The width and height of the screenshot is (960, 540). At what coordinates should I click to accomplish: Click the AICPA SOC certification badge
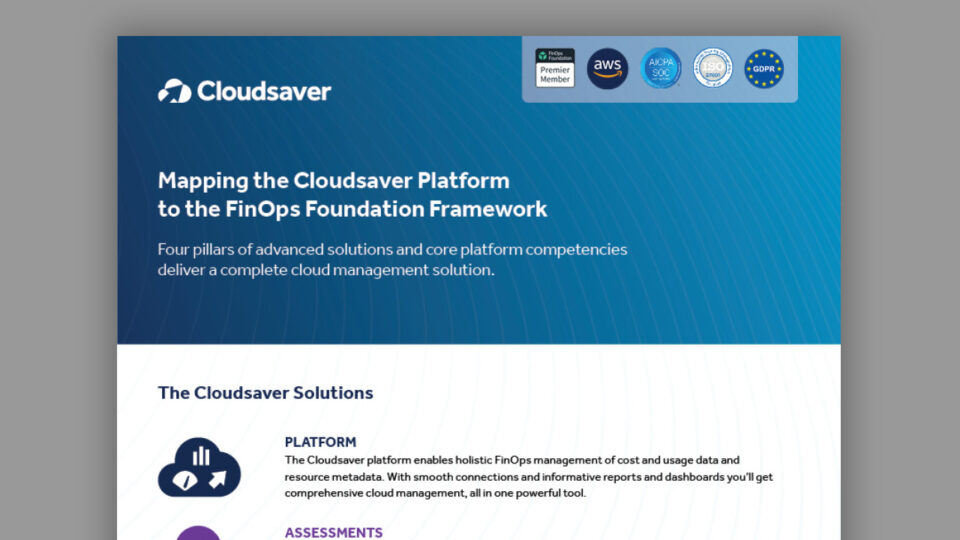coord(661,69)
